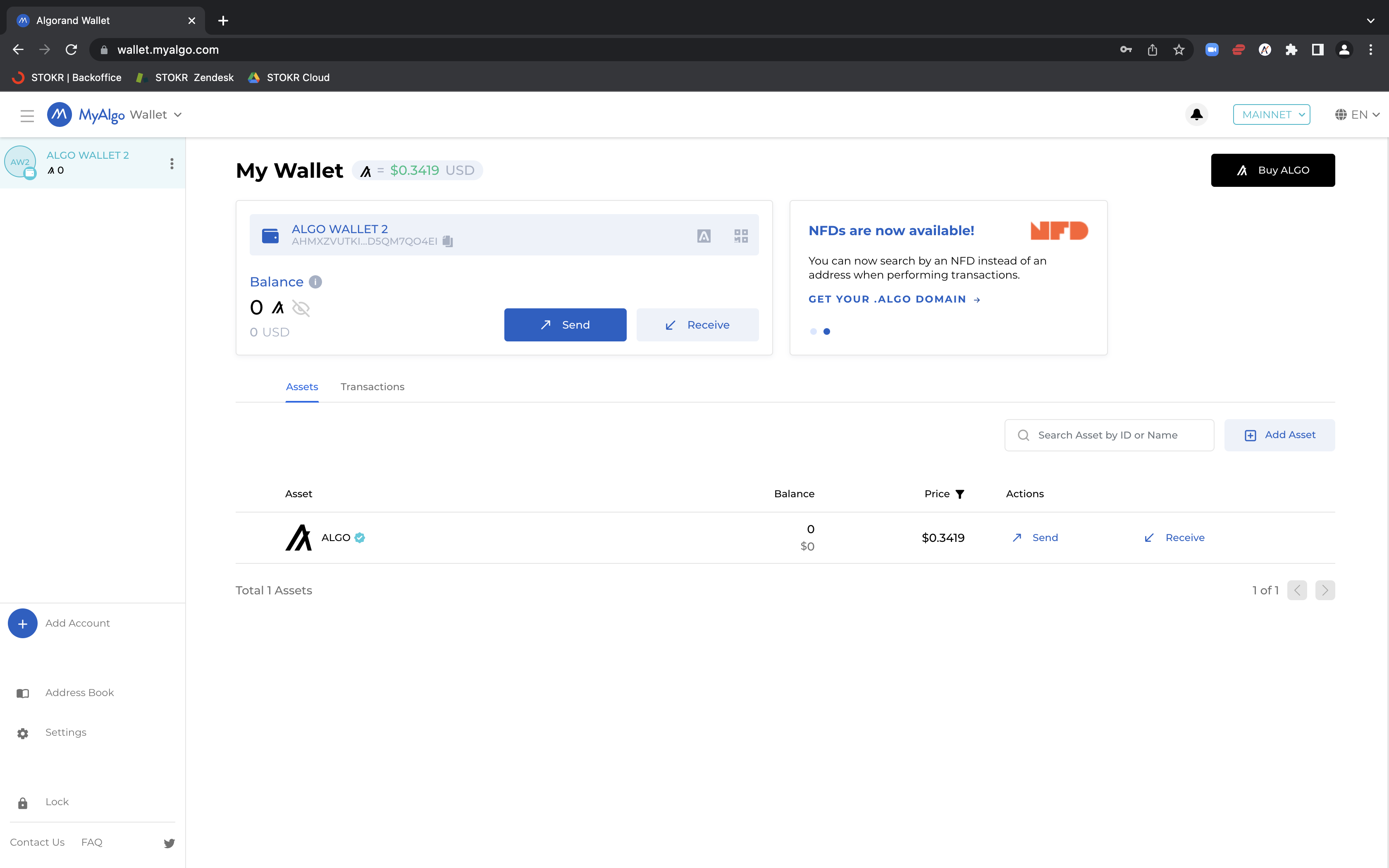
Task: Show the wallet QR code
Action: point(740,236)
